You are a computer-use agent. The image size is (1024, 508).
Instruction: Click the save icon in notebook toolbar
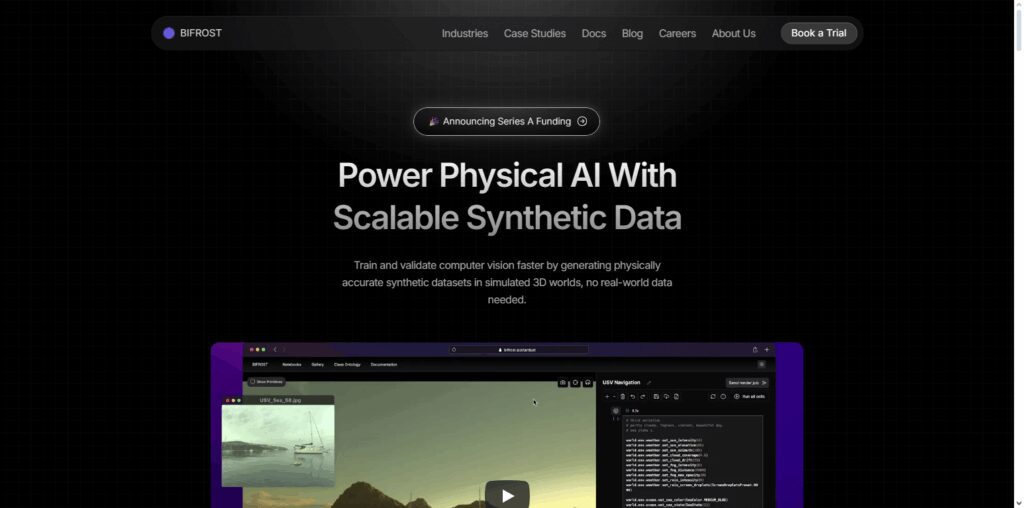click(x=656, y=396)
